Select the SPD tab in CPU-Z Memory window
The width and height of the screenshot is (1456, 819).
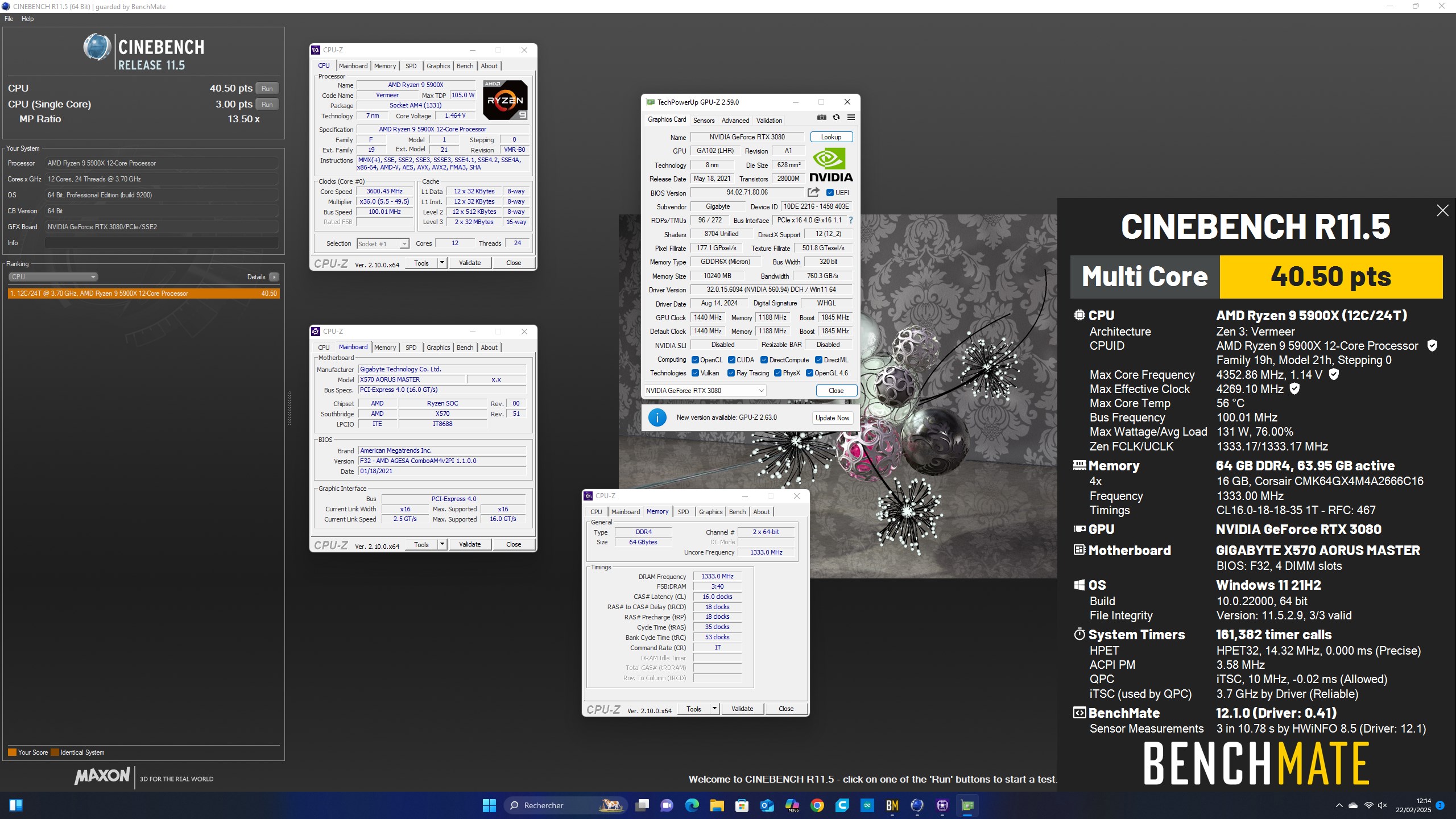683,512
